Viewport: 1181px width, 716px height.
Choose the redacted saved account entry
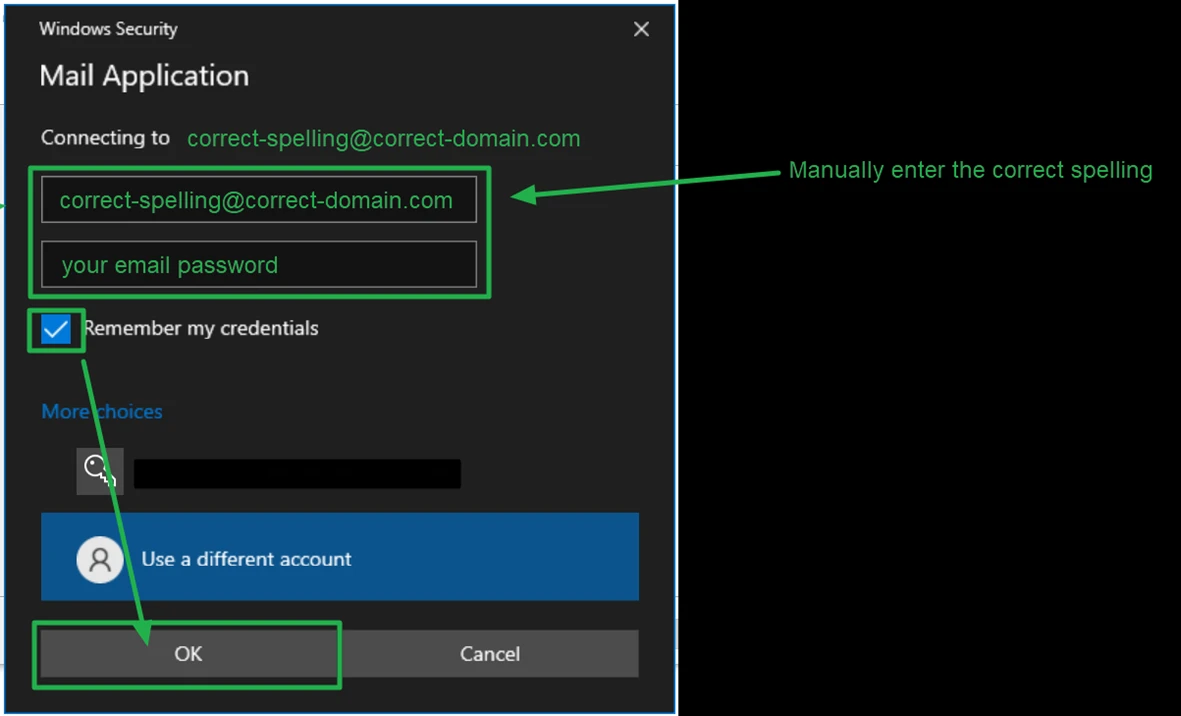click(x=297, y=474)
